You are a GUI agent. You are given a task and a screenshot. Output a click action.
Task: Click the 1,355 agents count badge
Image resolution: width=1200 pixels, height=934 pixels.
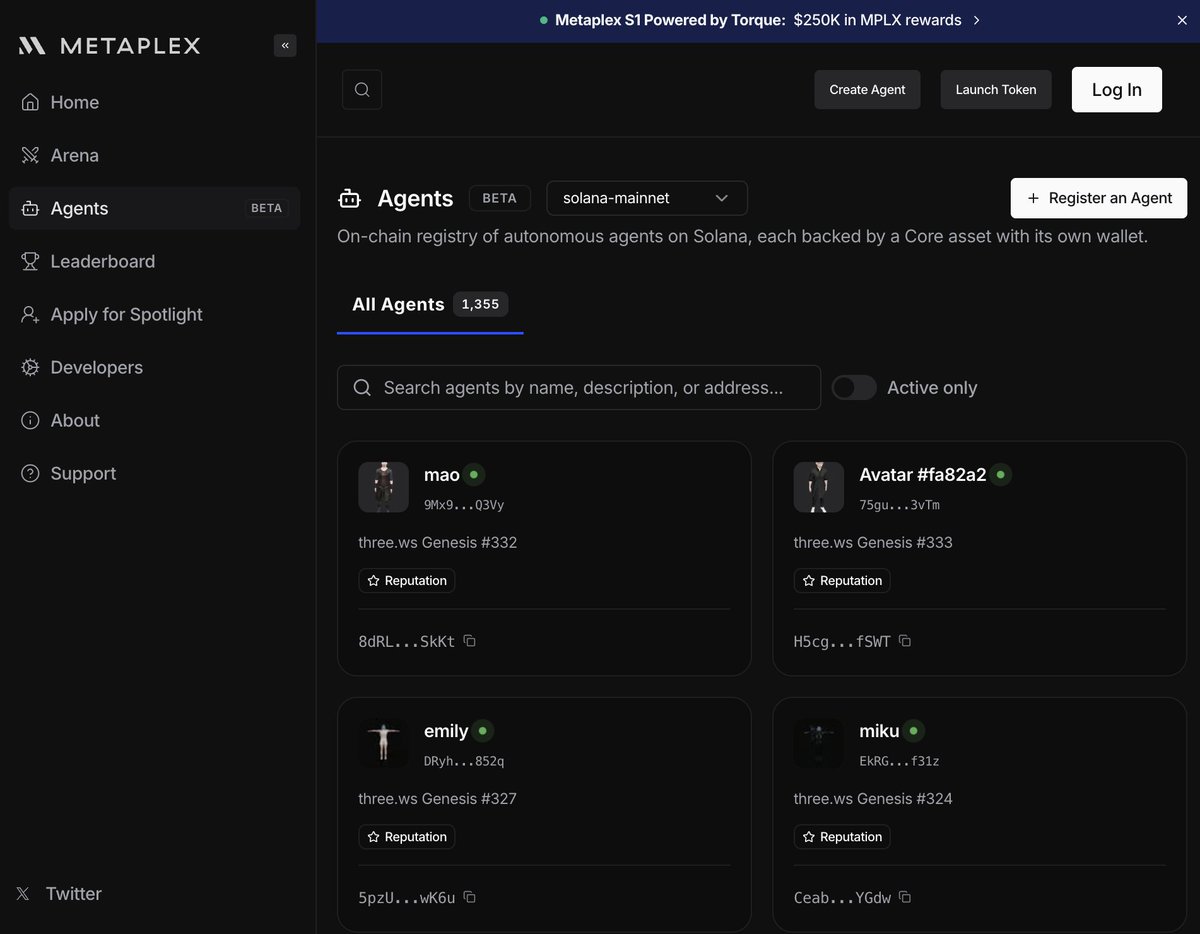(480, 304)
